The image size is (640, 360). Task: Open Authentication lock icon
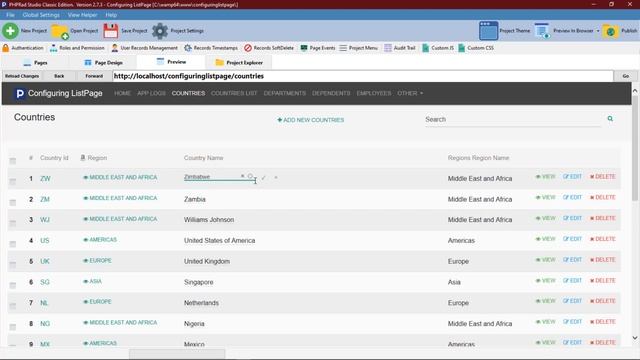pyautogui.click(x=6, y=48)
